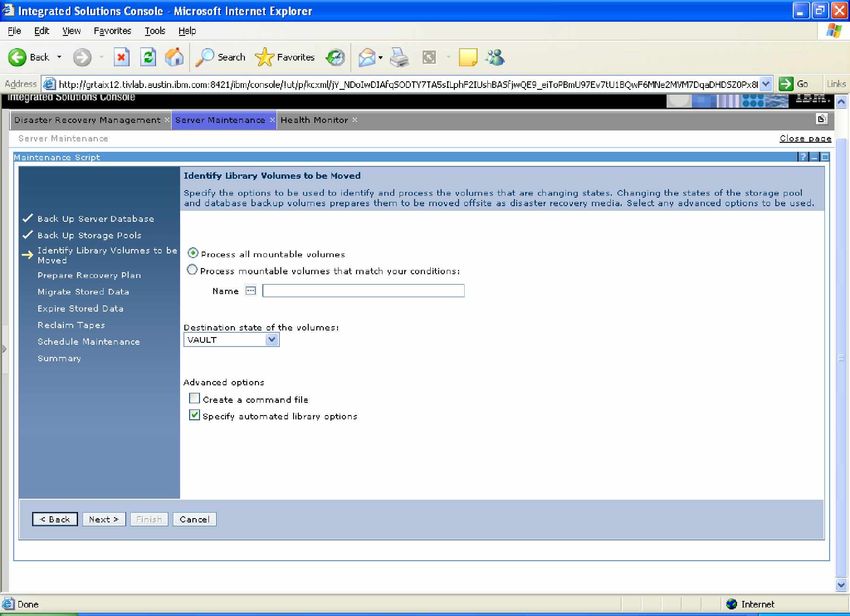The height and width of the screenshot is (616, 850).
Task: Check Create a command file
Action: pos(194,399)
